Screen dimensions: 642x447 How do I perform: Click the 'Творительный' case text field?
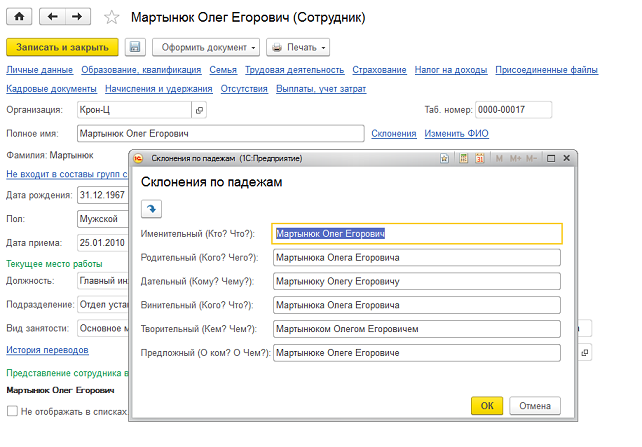click(x=415, y=329)
